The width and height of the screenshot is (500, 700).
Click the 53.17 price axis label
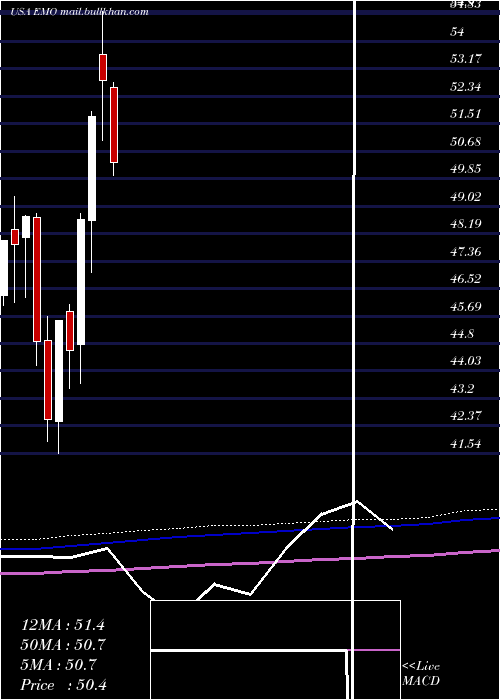[x=466, y=58]
